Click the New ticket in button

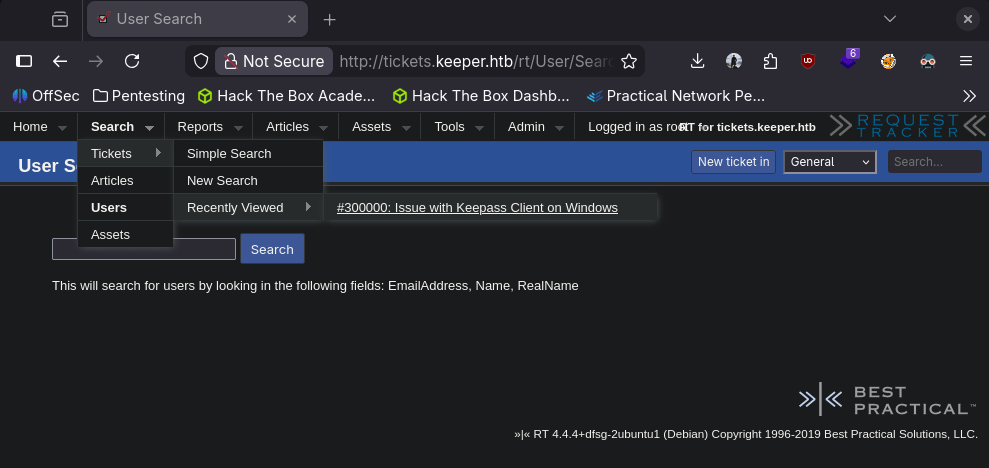(x=733, y=162)
